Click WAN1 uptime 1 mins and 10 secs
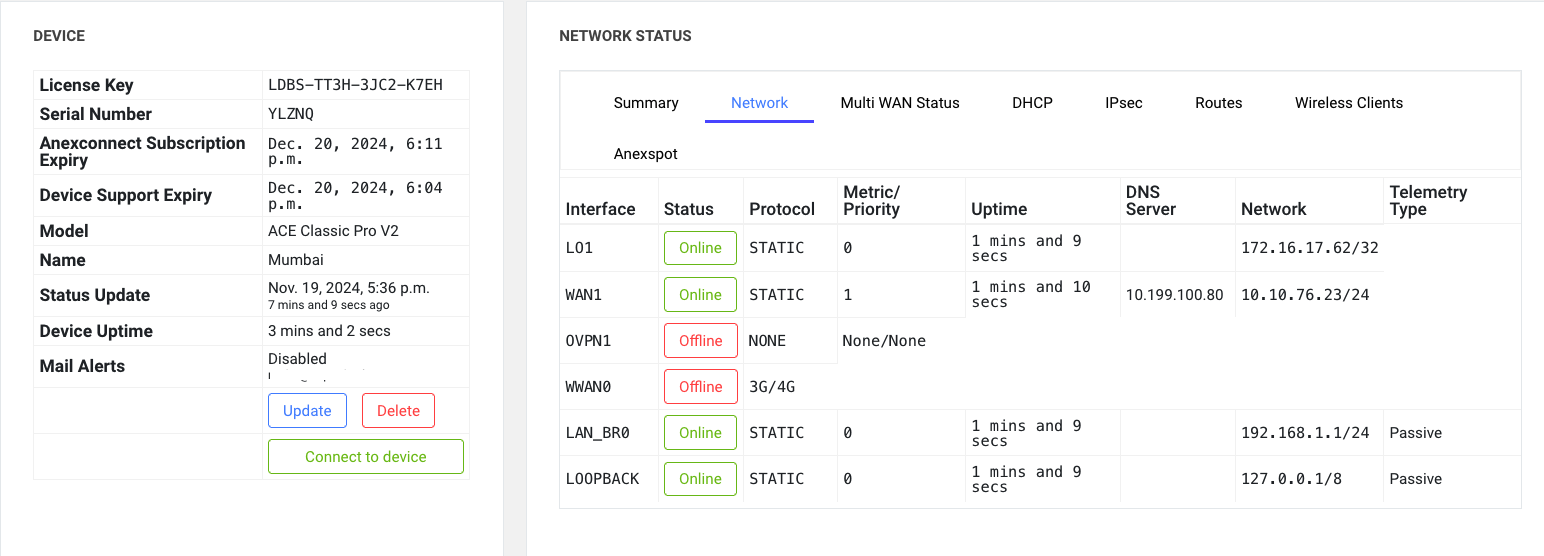1544x556 pixels. click(x=1031, y=295)
